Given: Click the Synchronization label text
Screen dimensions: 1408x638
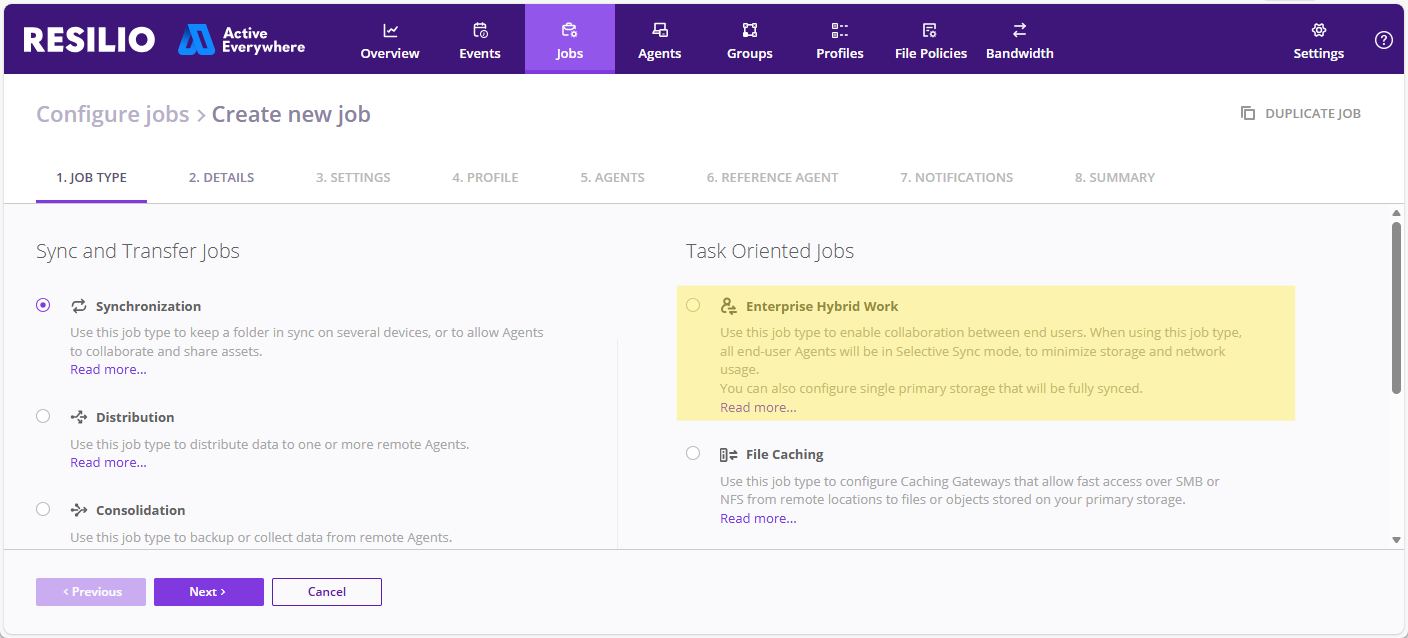Looking at the screenshot, I should pyautogui.click(x=148, y=306).
